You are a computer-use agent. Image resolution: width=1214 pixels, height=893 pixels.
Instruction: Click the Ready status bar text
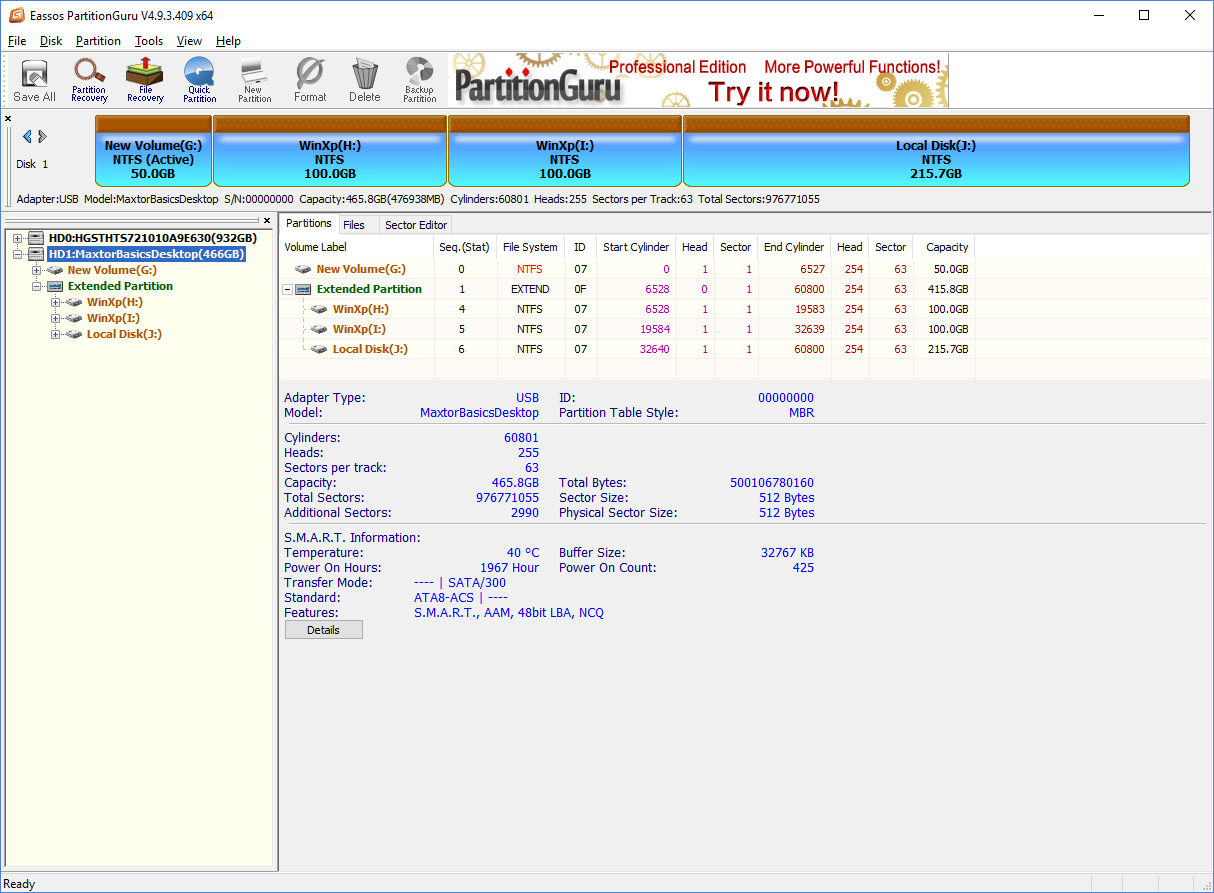(20, 884)
